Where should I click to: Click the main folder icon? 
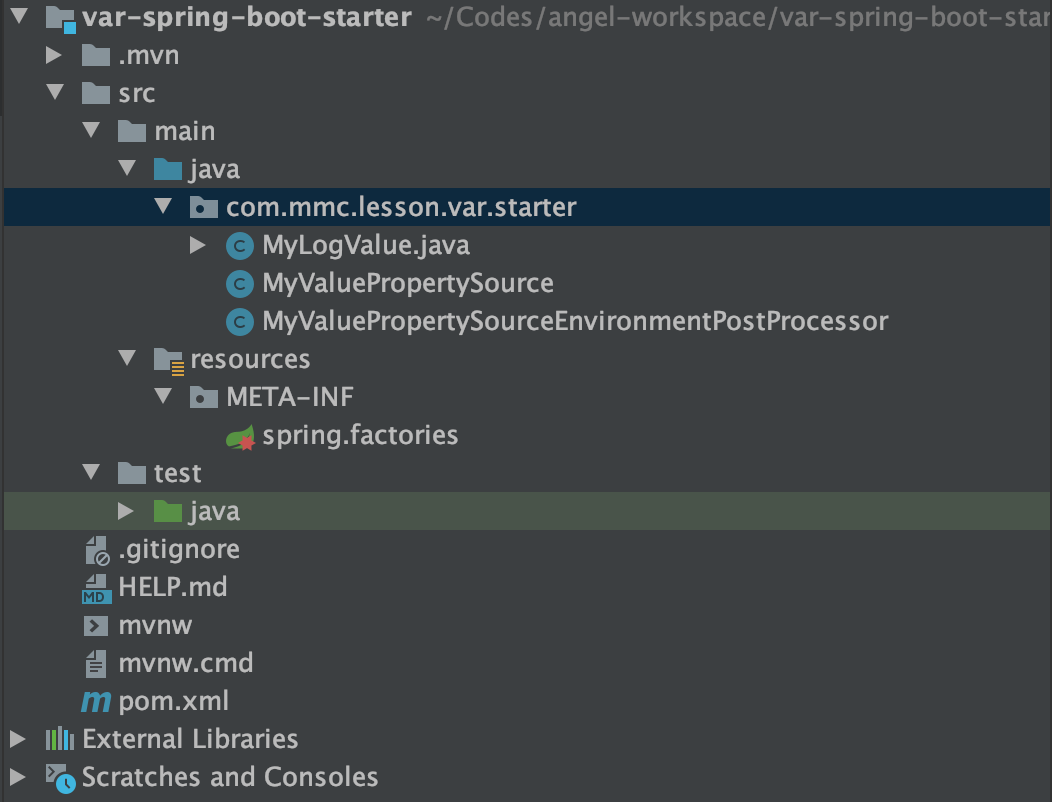tap(132, 132)
